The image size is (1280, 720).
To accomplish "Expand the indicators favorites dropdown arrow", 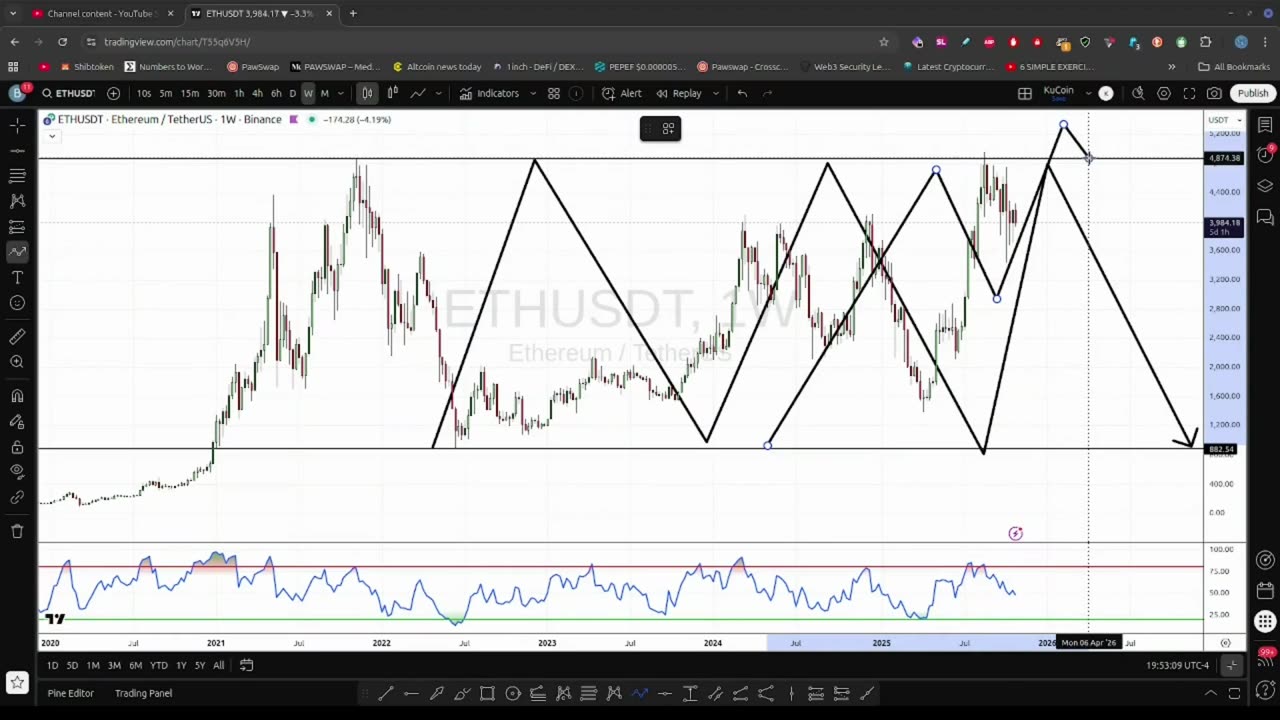I will coord(533,93).
